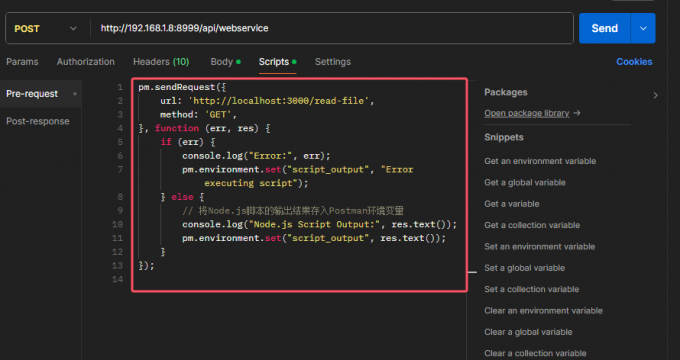680x360 pixels.
Task: Click the "method: 'GET'," code line
Action: coord(198,115)
